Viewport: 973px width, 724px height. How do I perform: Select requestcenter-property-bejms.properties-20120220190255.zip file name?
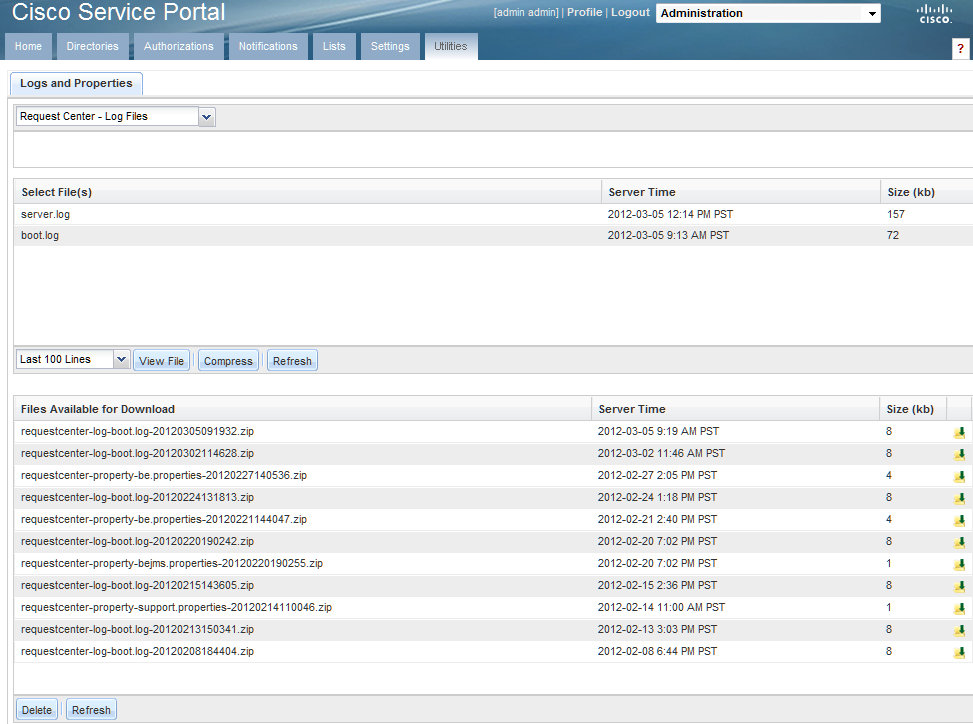(x=172, y=563)
